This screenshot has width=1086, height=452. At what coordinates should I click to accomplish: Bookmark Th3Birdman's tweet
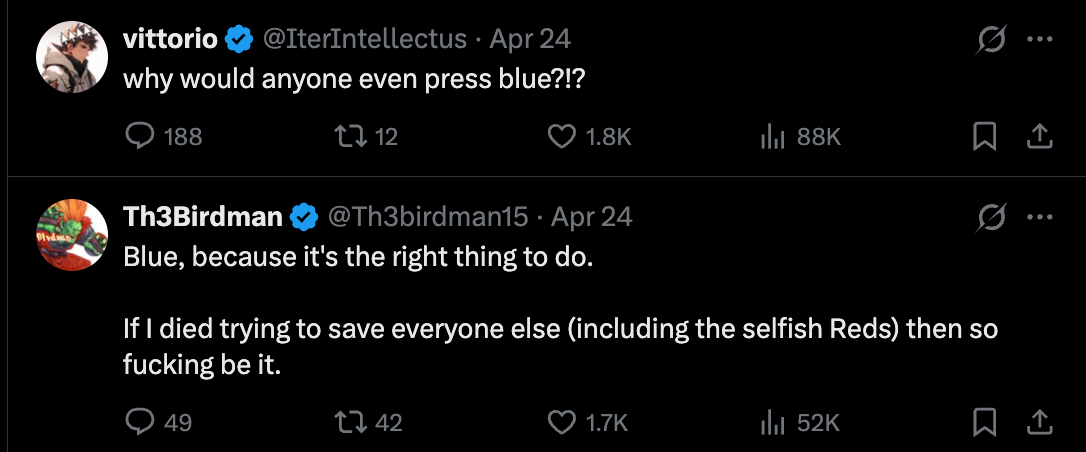(985, 422)
